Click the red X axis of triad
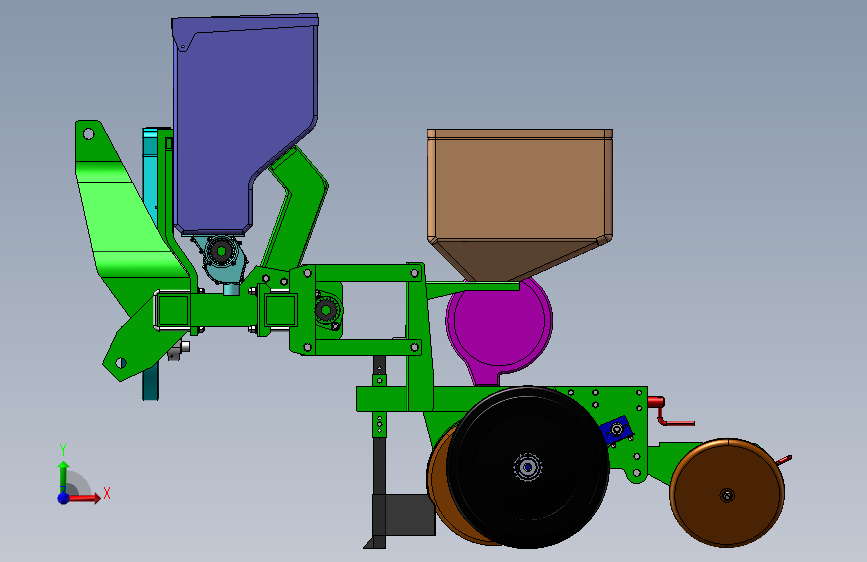The height and width of the screenshot is (562, 867). 84,498
